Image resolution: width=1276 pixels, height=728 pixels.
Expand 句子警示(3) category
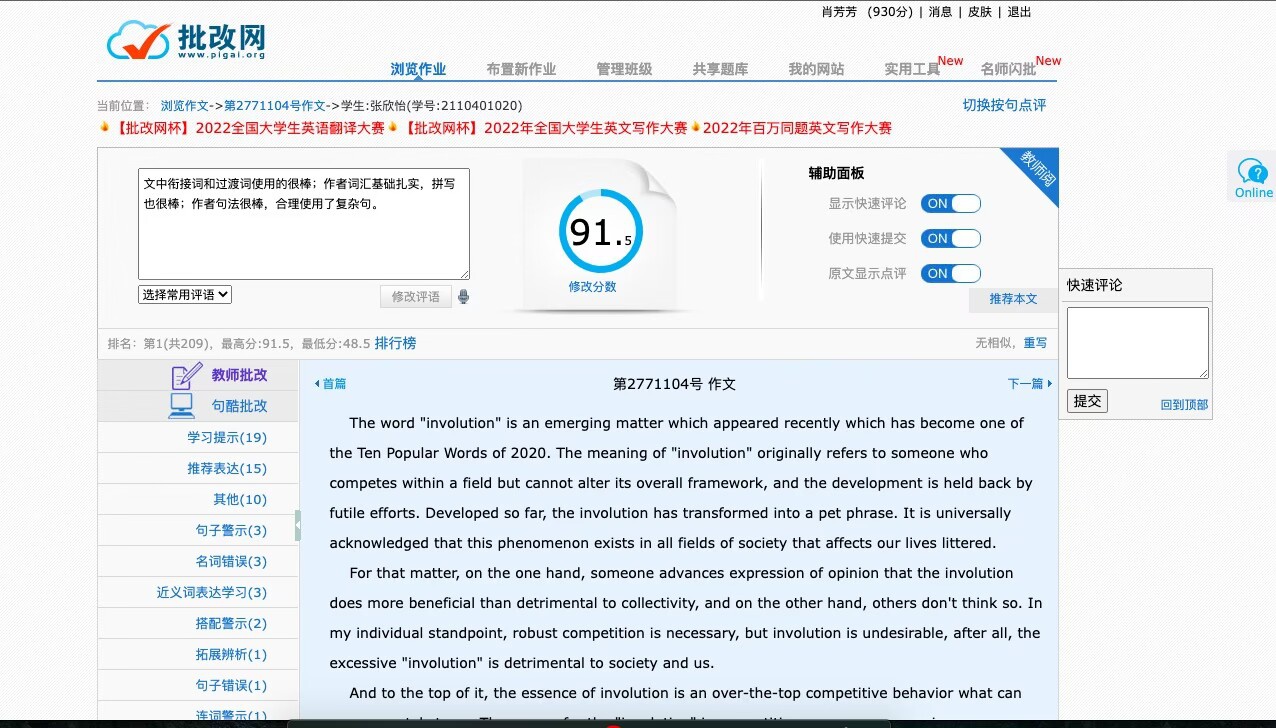tap(231, 531)
